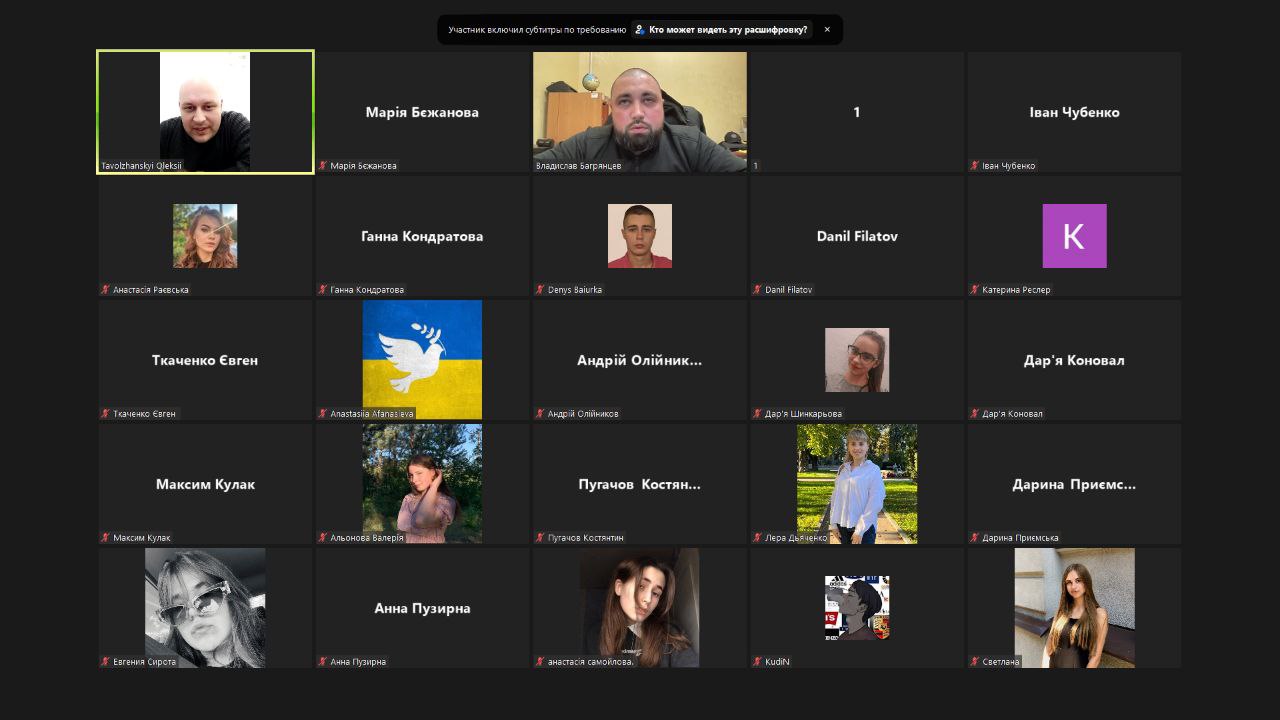Screen dimensions: 1280x720
Task: Click the large "Анна Пузирна" name in tile
Action: (422, 608)
